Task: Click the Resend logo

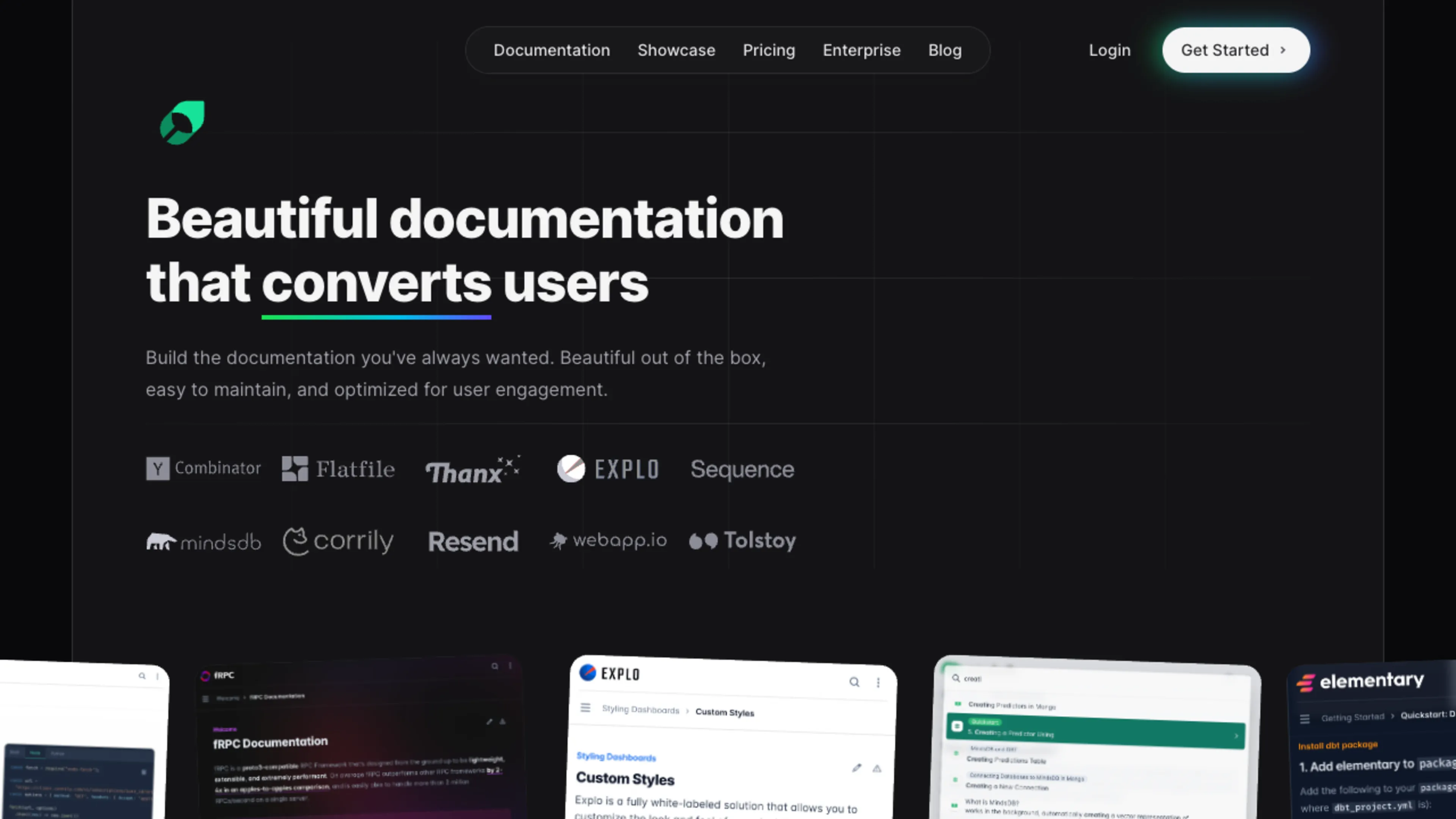Action: coord(473,541)
